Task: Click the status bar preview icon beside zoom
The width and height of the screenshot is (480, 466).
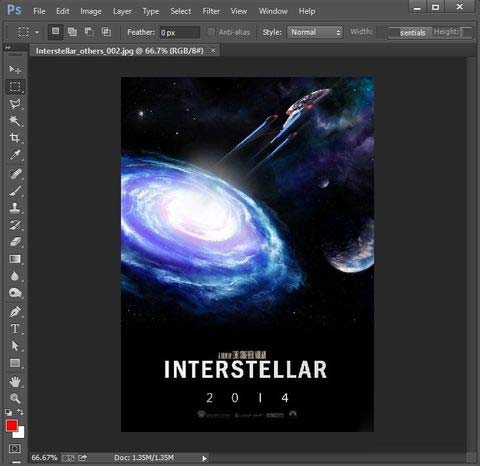Action: coord(68,458)
